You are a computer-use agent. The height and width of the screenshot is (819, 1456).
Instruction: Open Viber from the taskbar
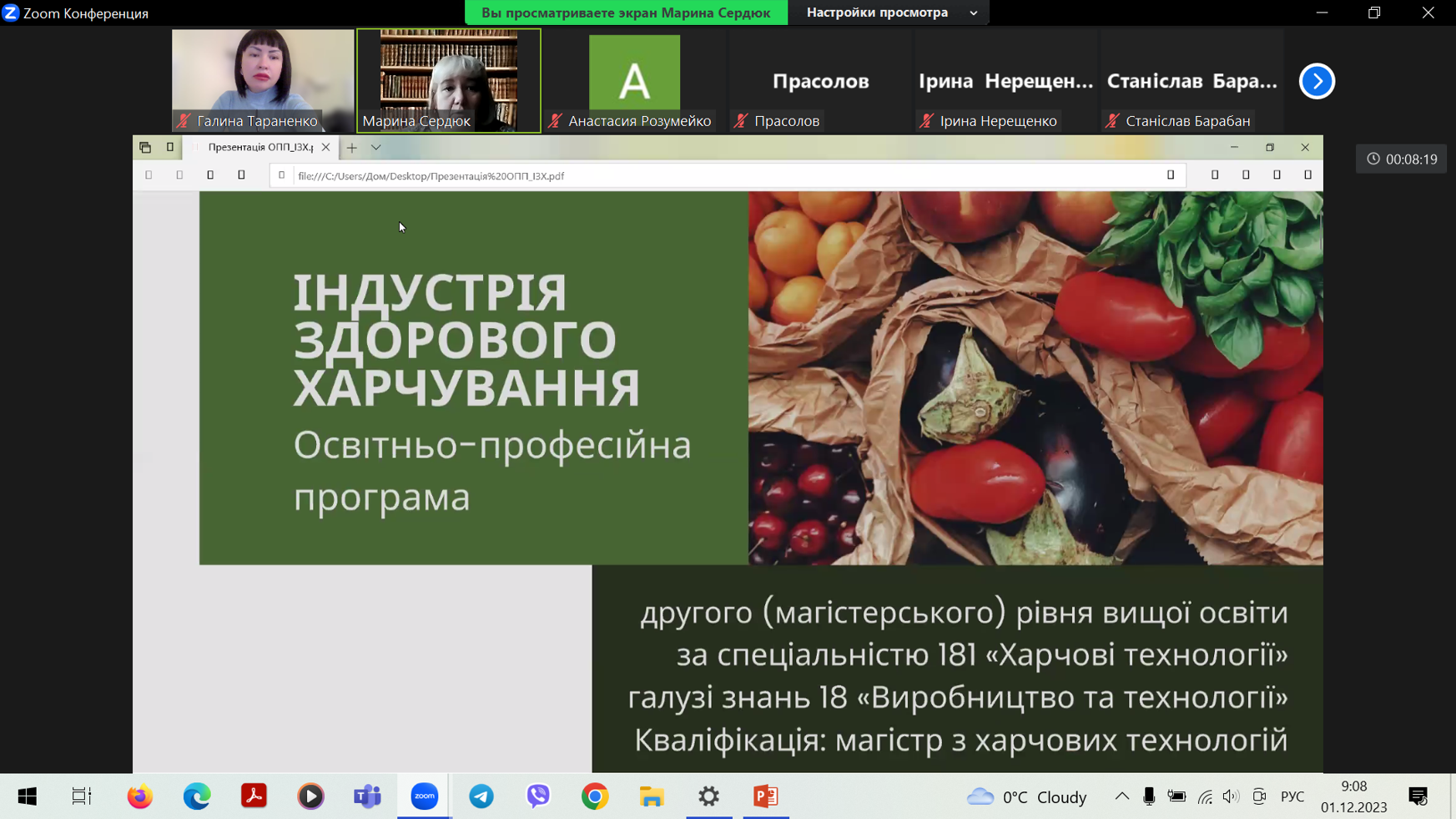coord(538,796)
